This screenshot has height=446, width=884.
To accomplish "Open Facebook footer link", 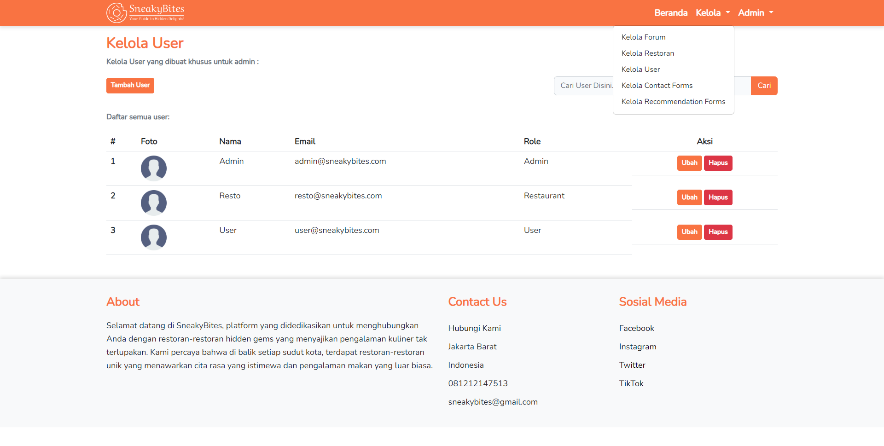I will [x=637, y=328].
